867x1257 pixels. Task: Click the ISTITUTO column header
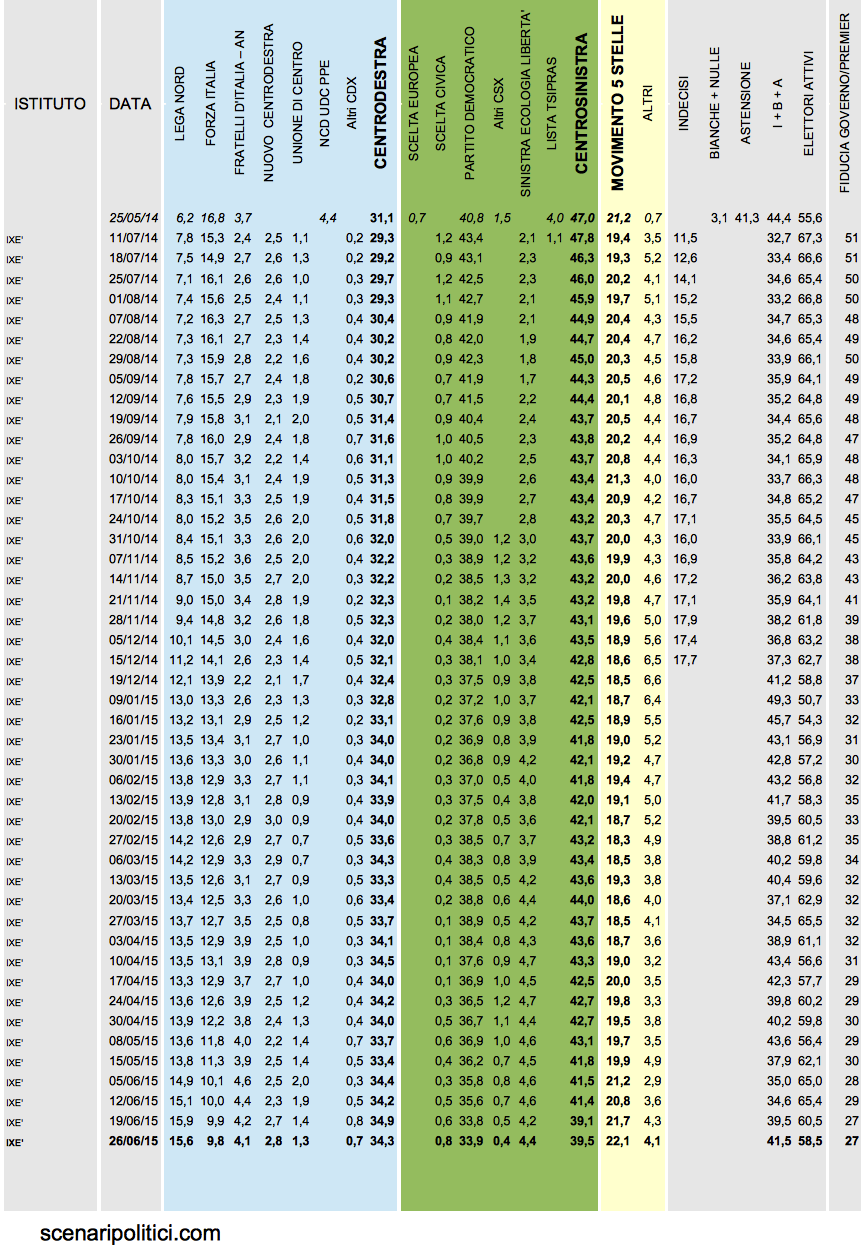point(50,104)
